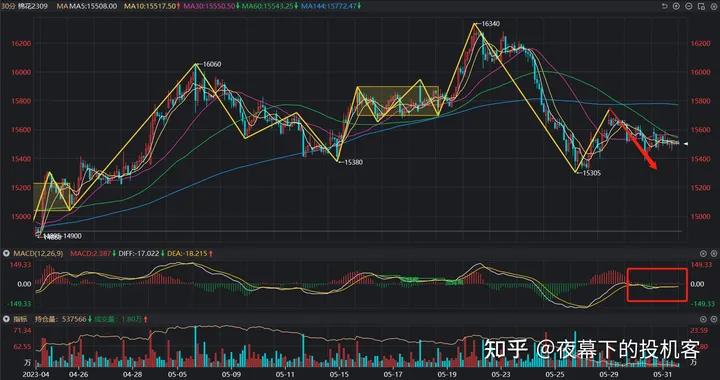Click the MACD panel's left circular settings icon
This screenshot has width=720, height=380.
(703, 253)
